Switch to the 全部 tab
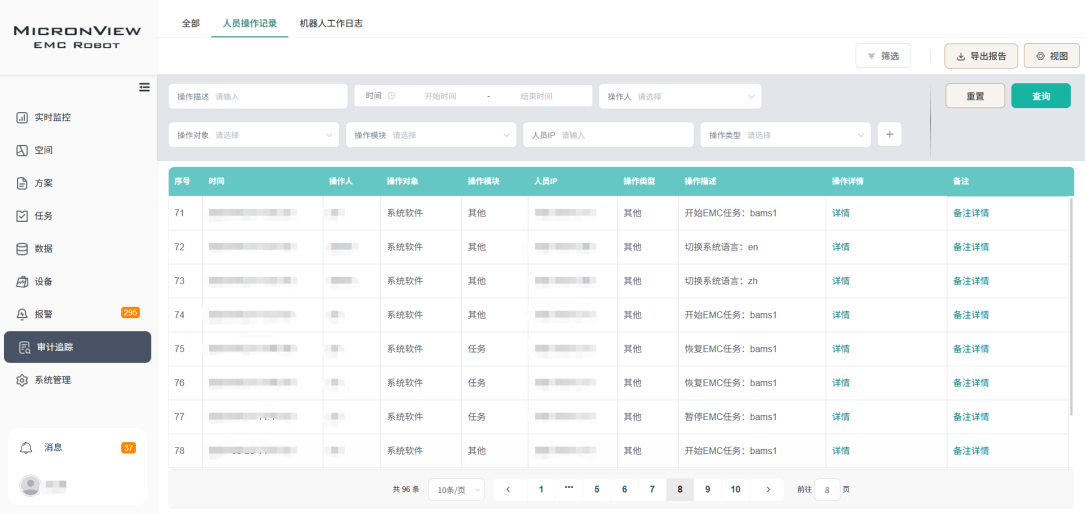The height and width of the screenshot is (514, 1085). (190, 23)
